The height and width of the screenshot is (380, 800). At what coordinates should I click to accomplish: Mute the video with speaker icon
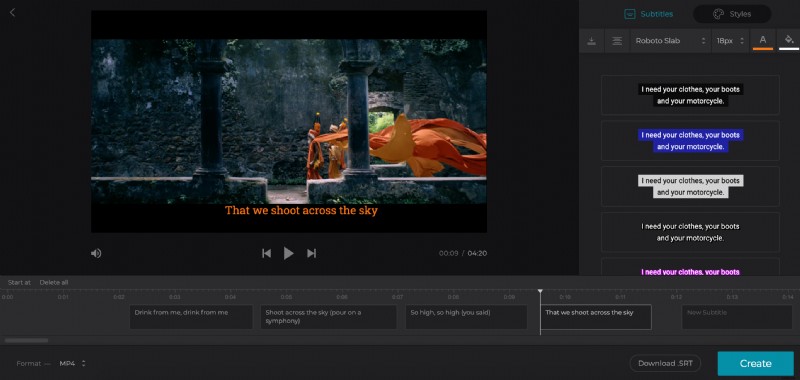pyautogui.click(x=96, y=253)
